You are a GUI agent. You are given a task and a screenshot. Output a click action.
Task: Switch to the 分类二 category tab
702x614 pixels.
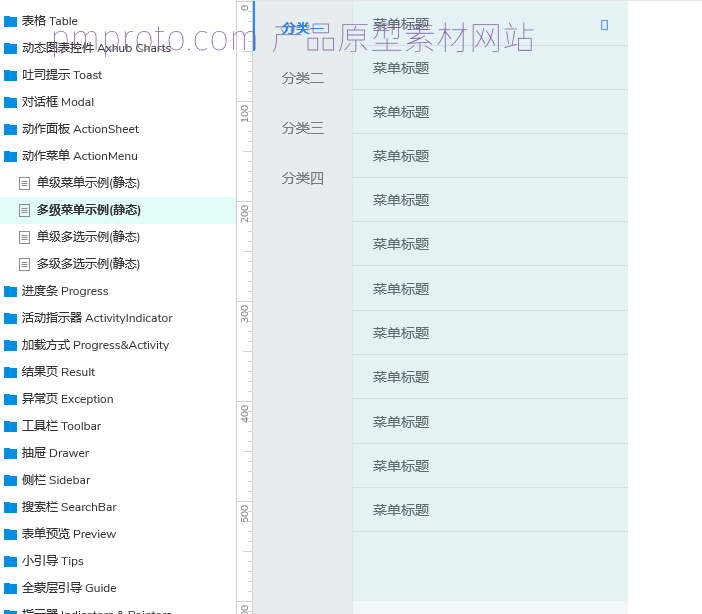pos(302,78)
